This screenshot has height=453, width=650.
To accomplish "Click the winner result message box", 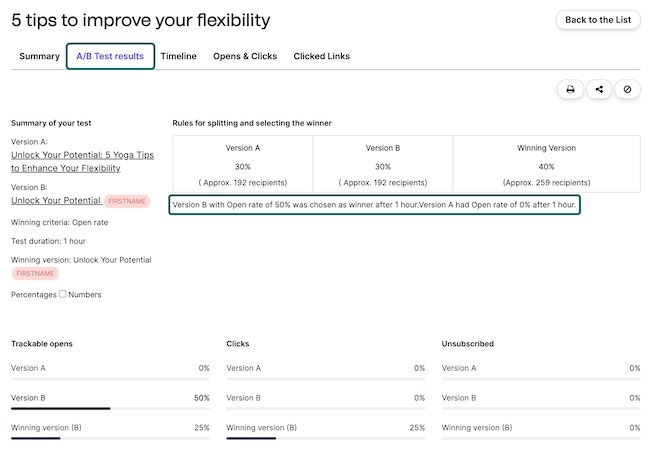I will click(x=375, y=204).
